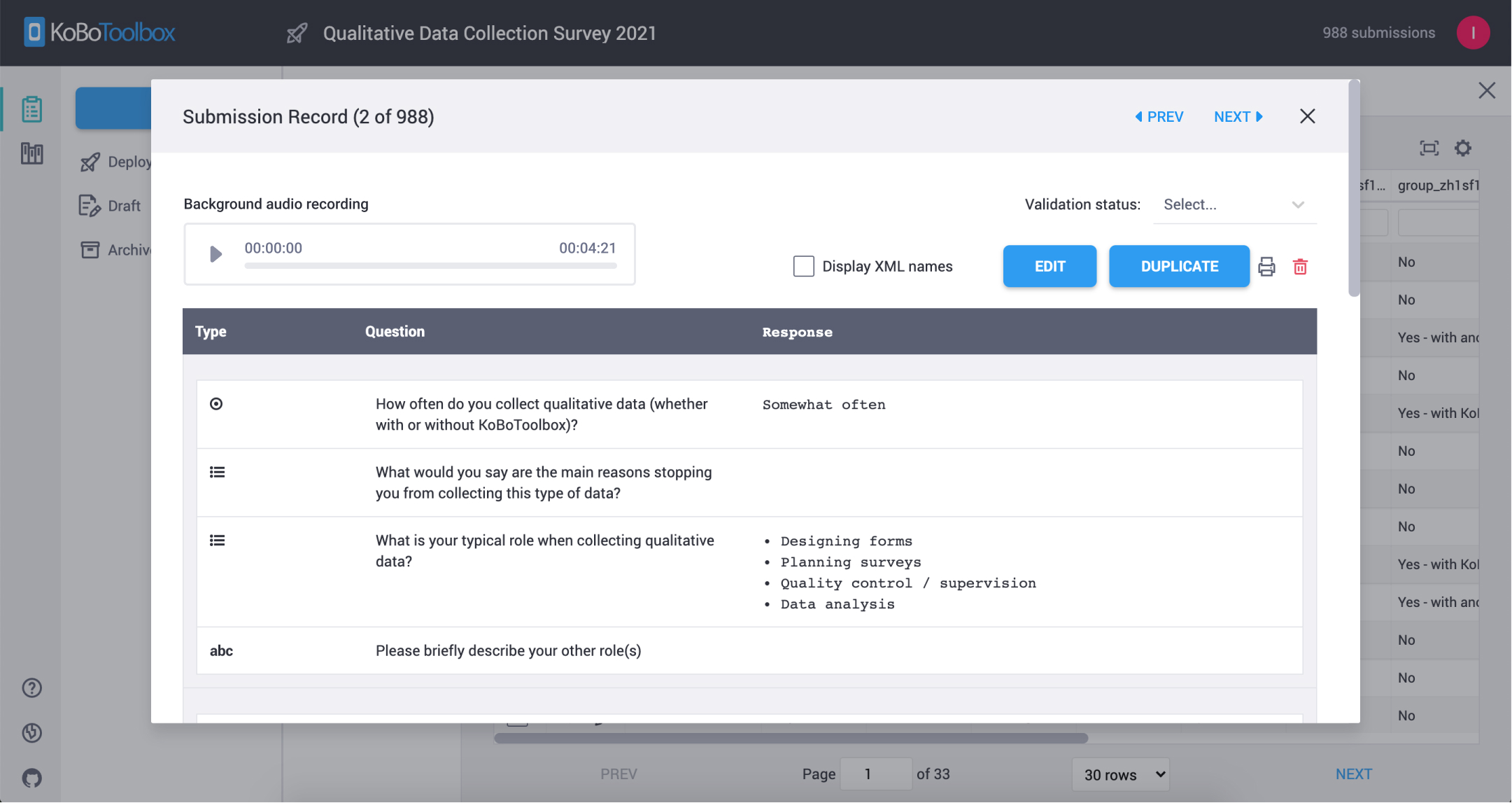Expand the table to fullscreen view

[1429, 148]
